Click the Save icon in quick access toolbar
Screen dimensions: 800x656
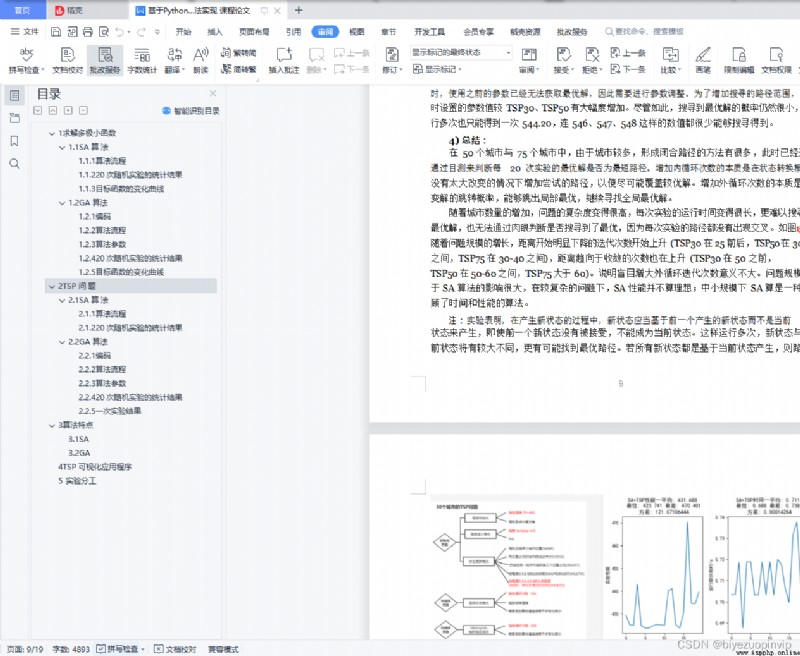pyautogui.click(x=56, y=32)
